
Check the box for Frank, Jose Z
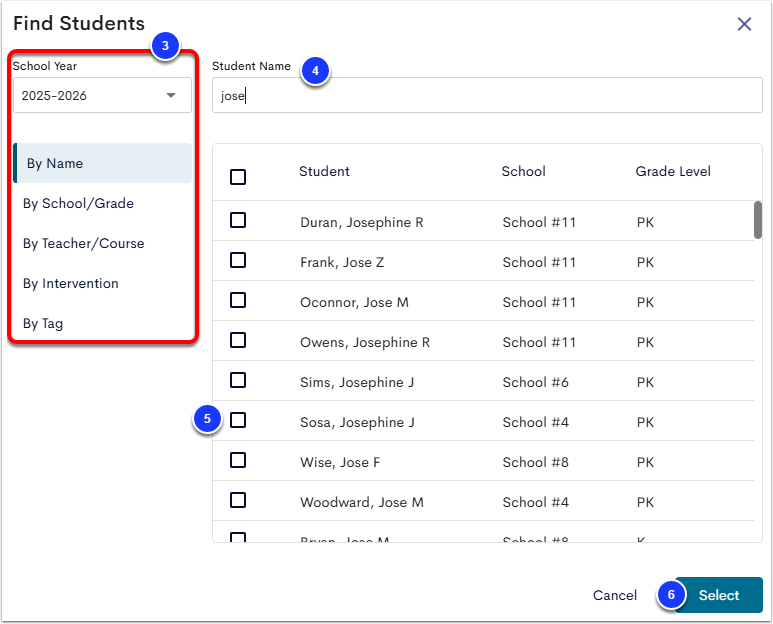[x=238, y=260]
